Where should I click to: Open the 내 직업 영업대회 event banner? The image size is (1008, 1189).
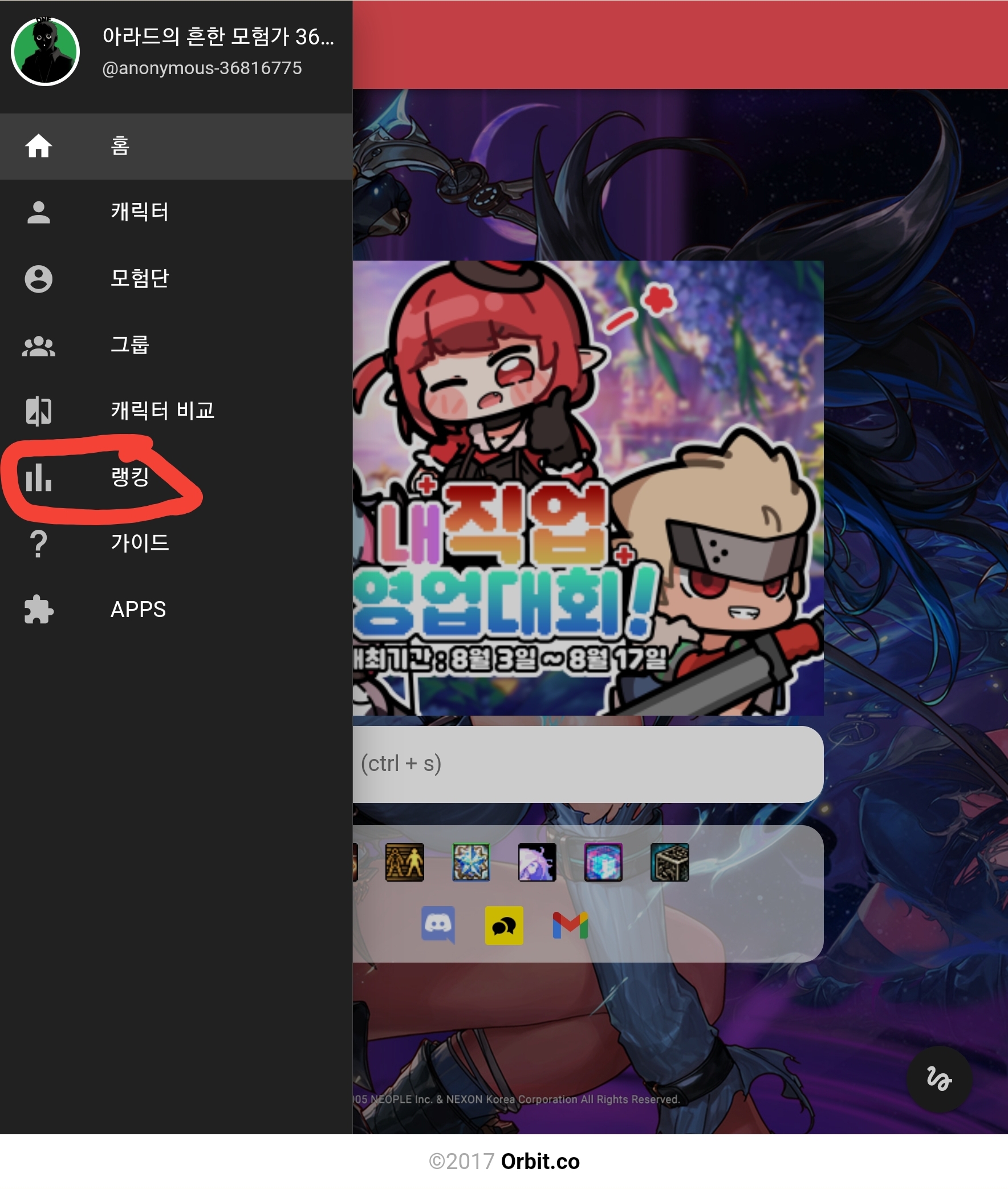pyautogui.click(x=588, y=488)
